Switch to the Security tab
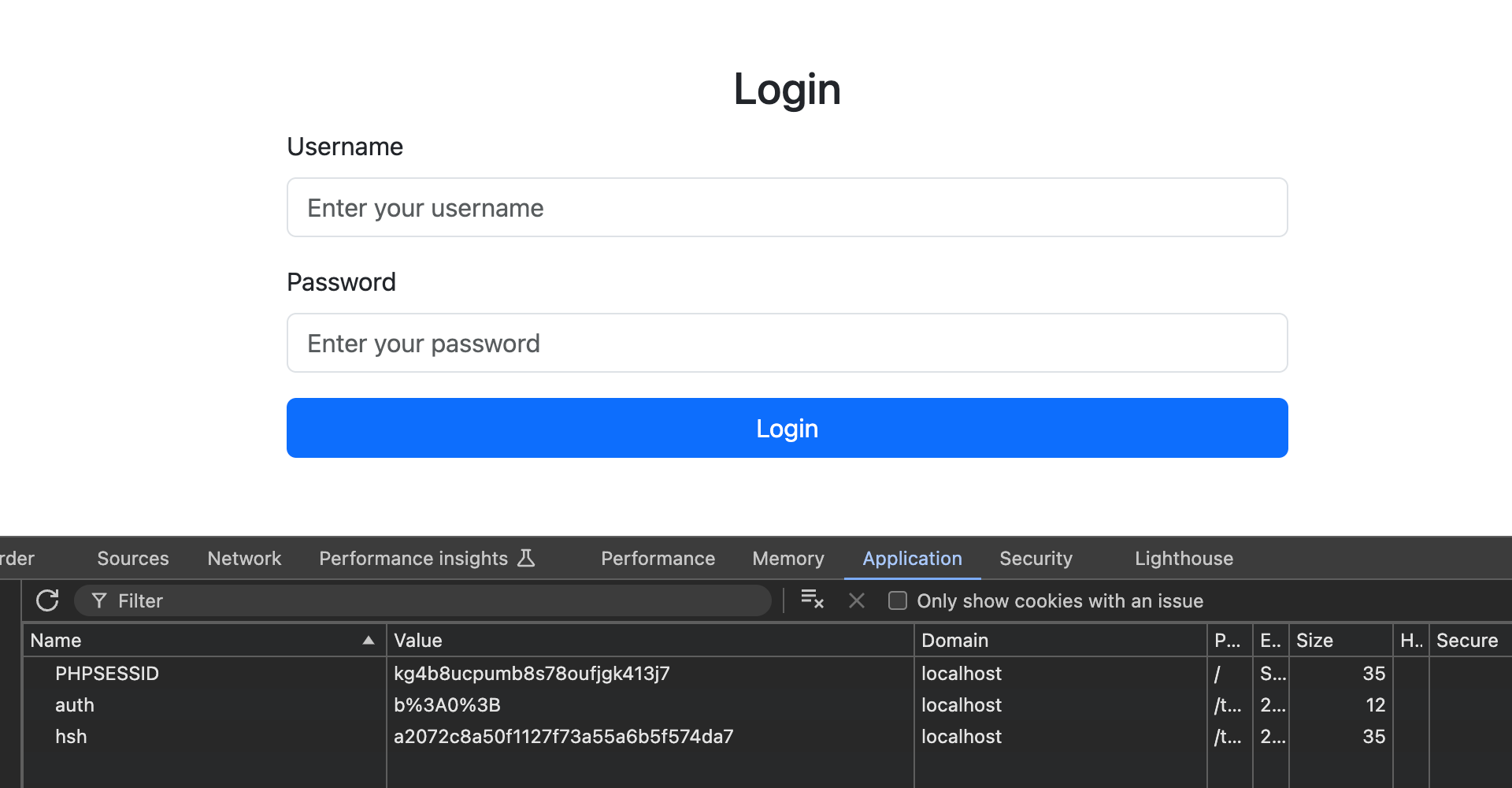 pos(1036,559)
